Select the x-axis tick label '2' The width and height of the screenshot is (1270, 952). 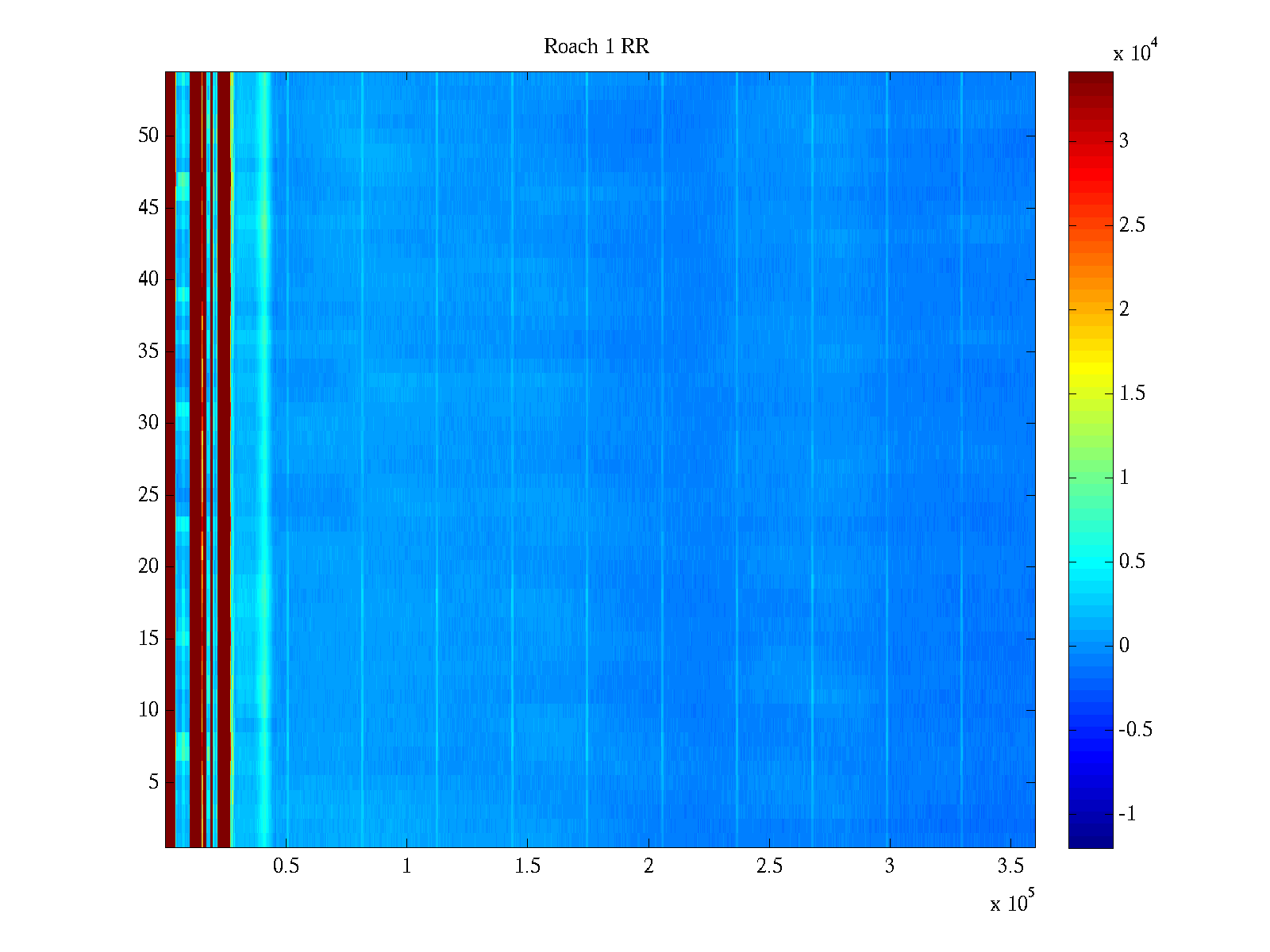click(x=648, y=866)
